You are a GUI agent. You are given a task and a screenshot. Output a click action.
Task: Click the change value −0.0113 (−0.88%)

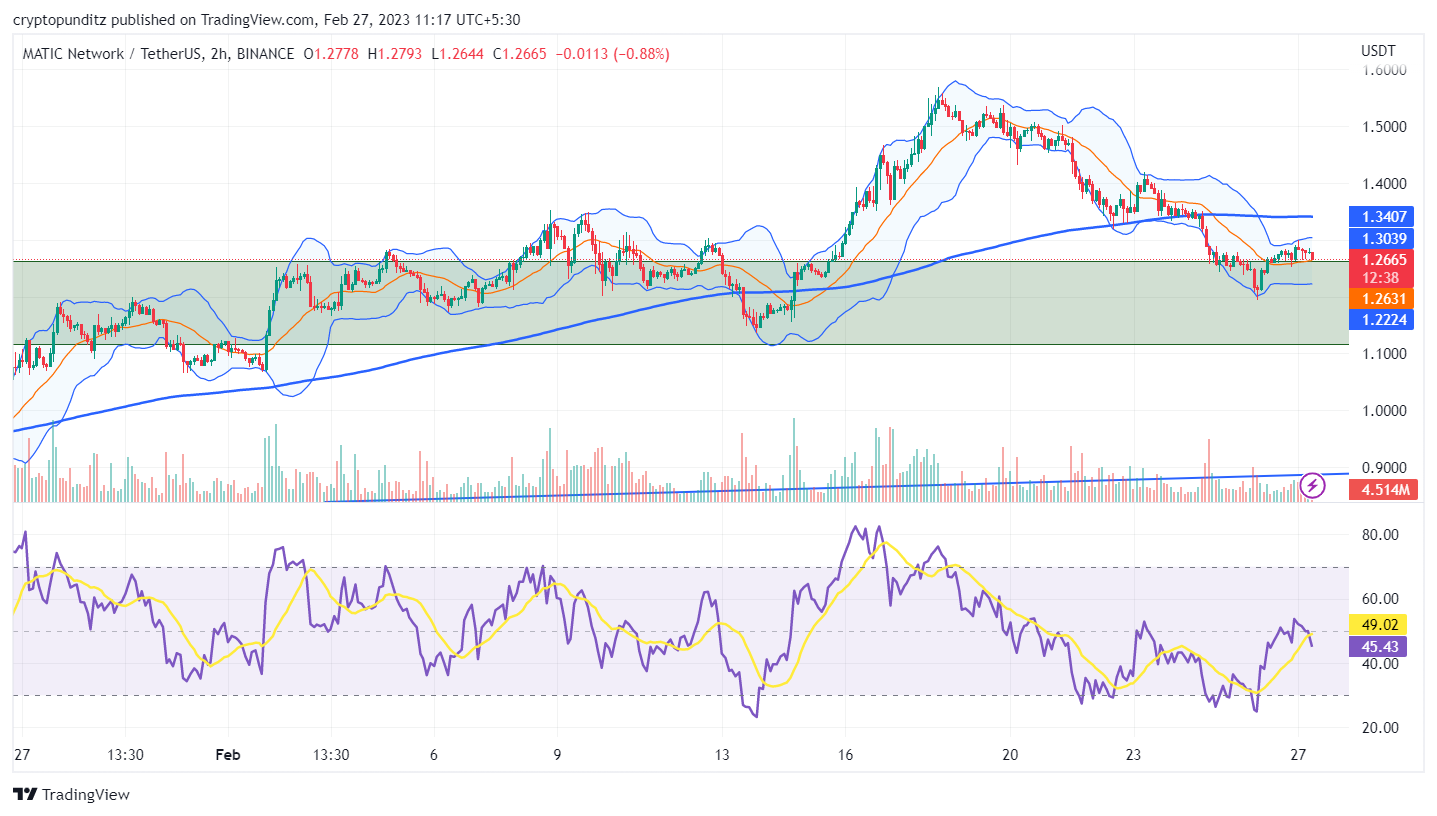(x=612, y=54)
